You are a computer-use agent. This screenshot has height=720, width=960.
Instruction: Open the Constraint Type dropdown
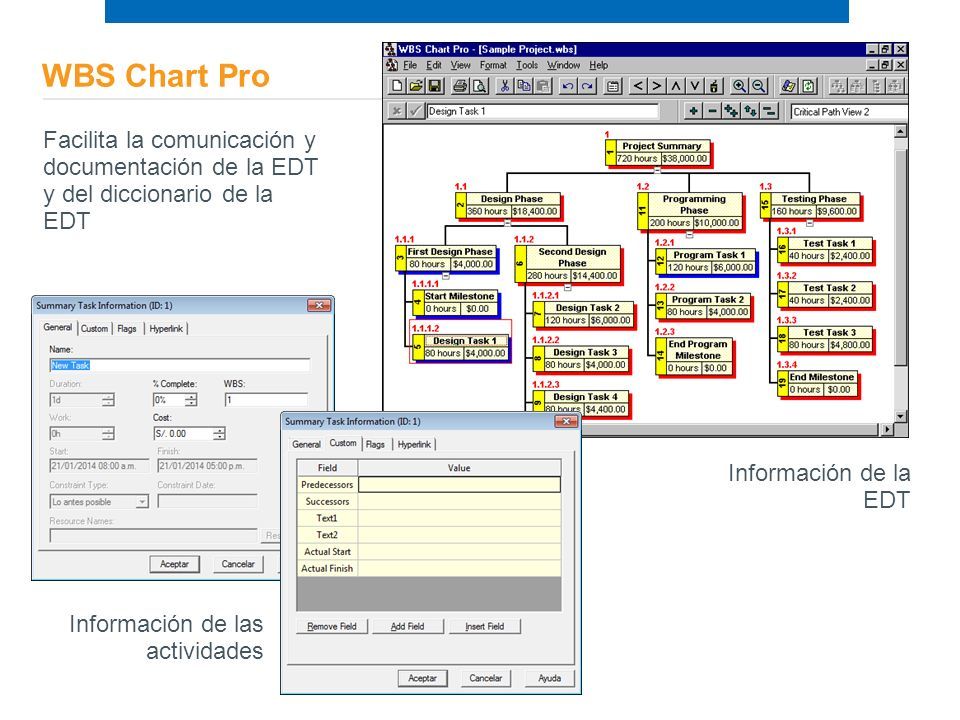[142, 502]
